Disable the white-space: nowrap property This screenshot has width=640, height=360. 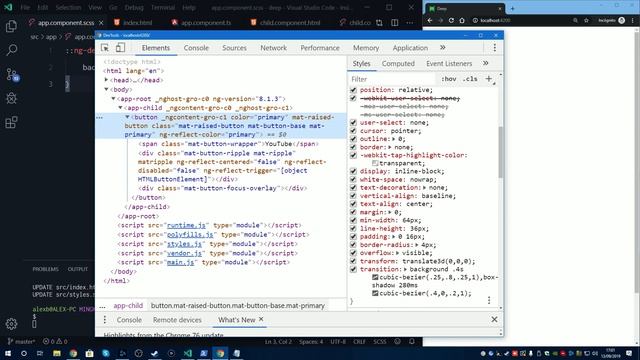pos(353,180)
